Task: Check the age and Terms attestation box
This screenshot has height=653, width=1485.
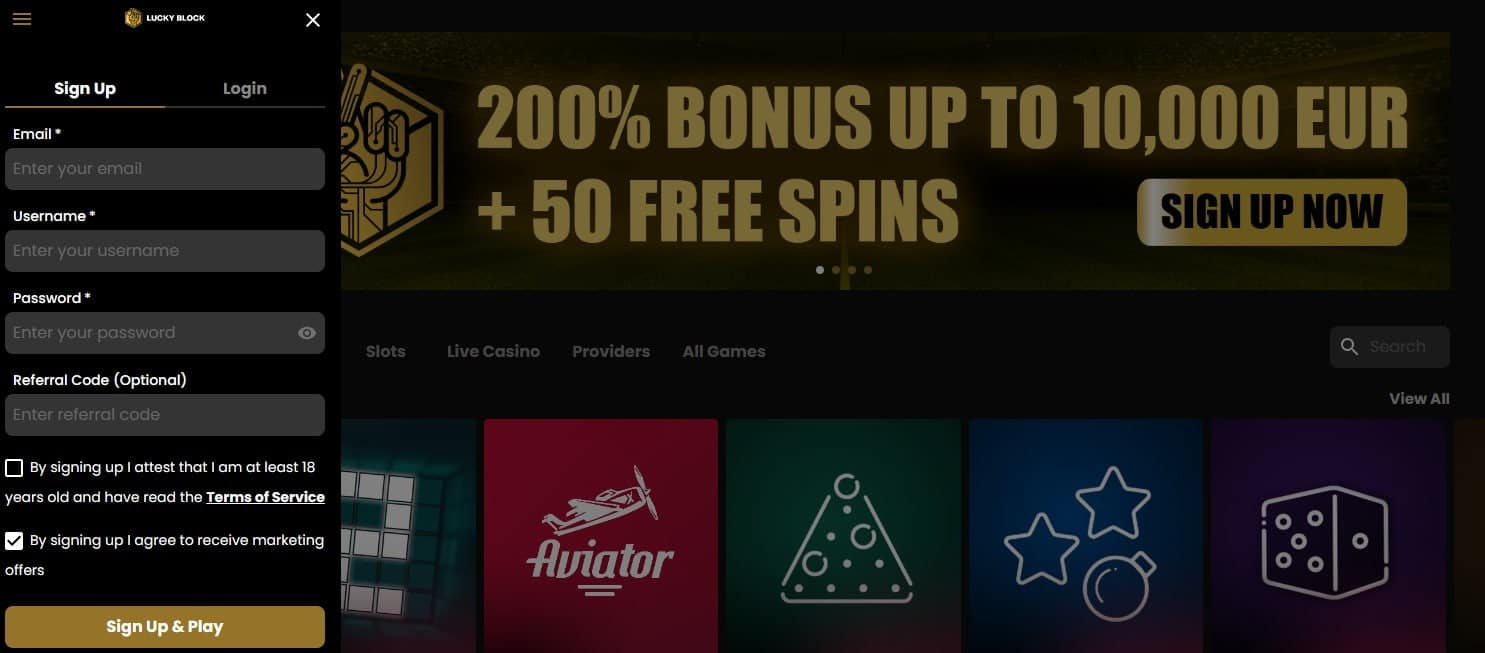Action: (14, 468)
